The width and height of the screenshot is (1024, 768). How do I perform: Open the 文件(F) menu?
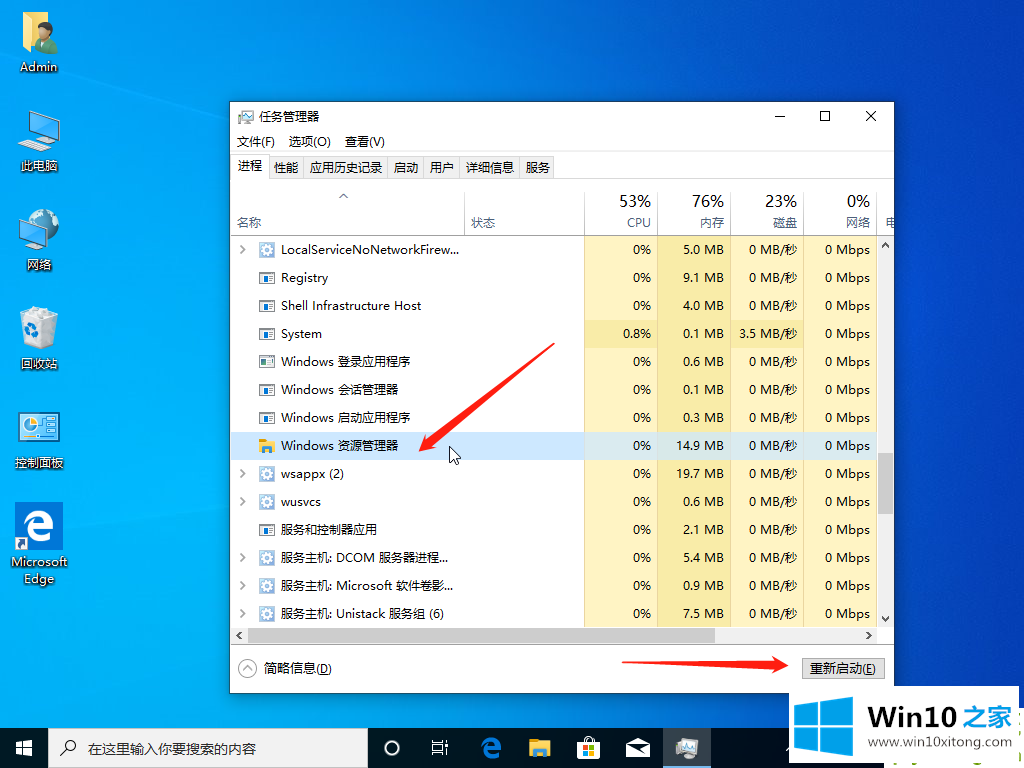coord(256,142)
